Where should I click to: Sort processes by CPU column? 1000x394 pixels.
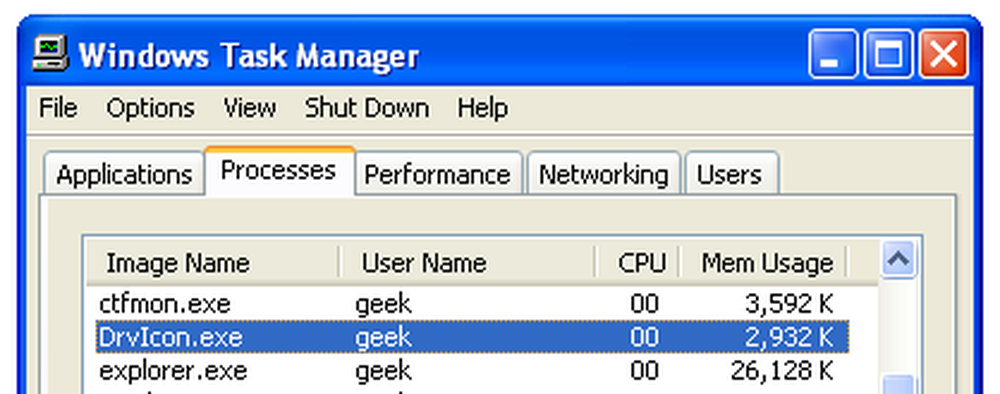[x=637, y=262]
